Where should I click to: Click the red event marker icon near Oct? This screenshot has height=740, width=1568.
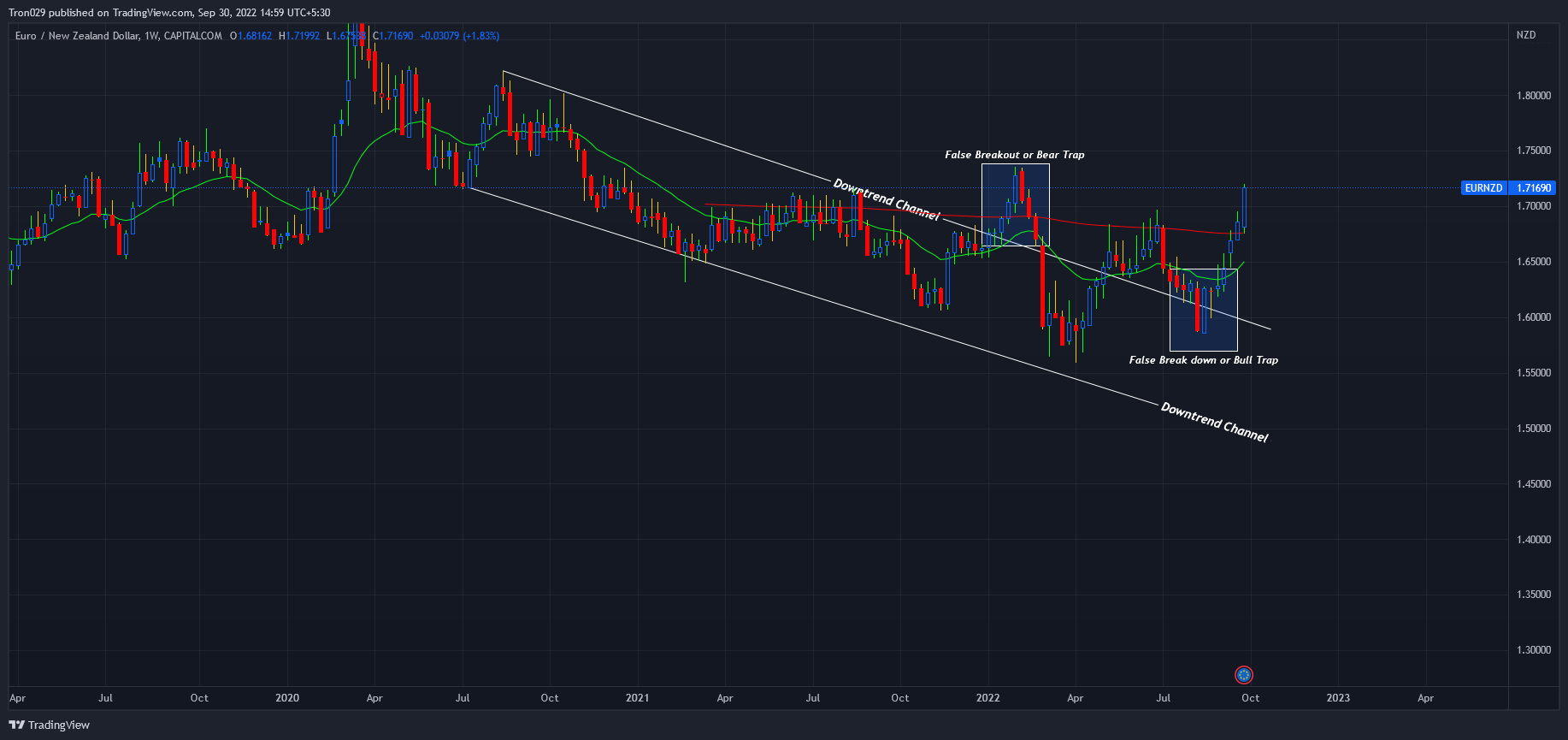coord(1244,675)
